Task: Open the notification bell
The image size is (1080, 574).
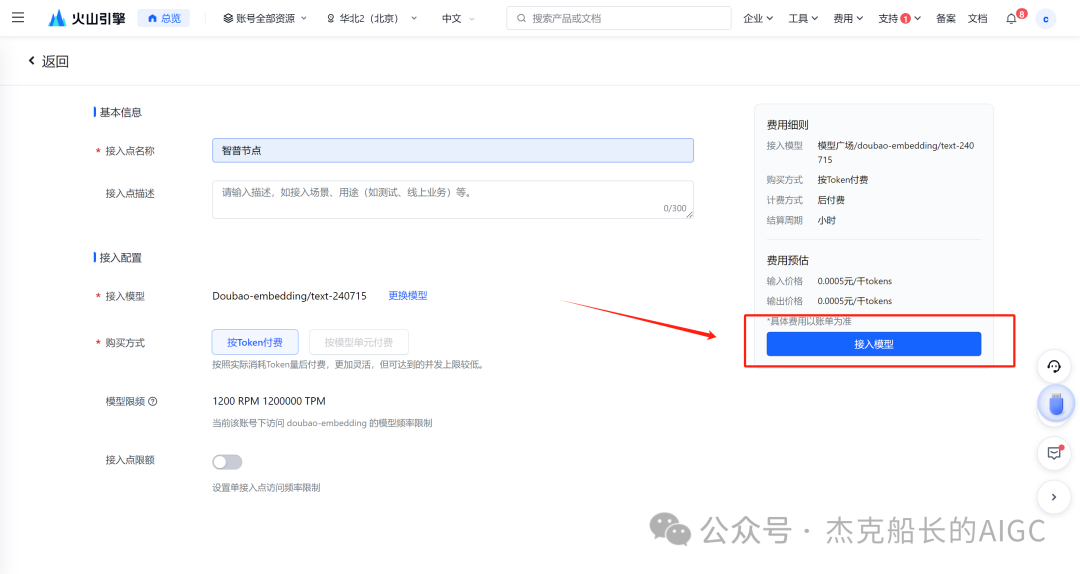Action: click(1011, 19)
